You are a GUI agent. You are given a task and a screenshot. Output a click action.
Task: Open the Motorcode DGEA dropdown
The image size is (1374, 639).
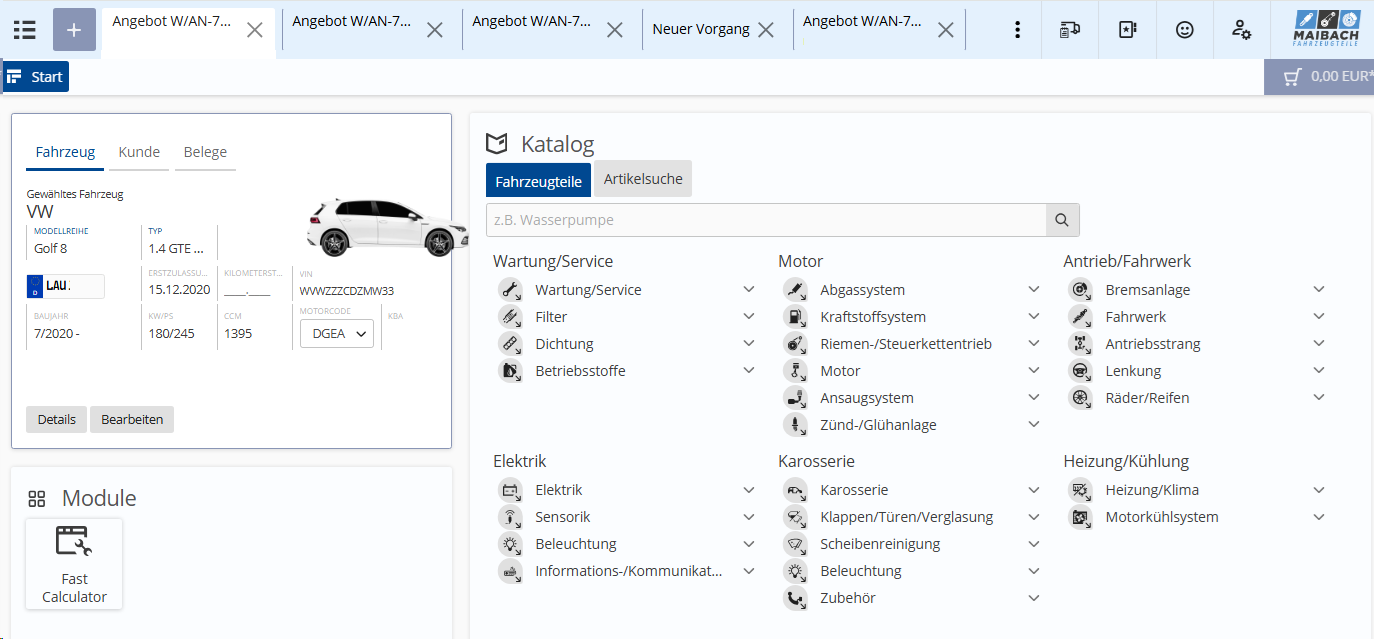[337, 334]
